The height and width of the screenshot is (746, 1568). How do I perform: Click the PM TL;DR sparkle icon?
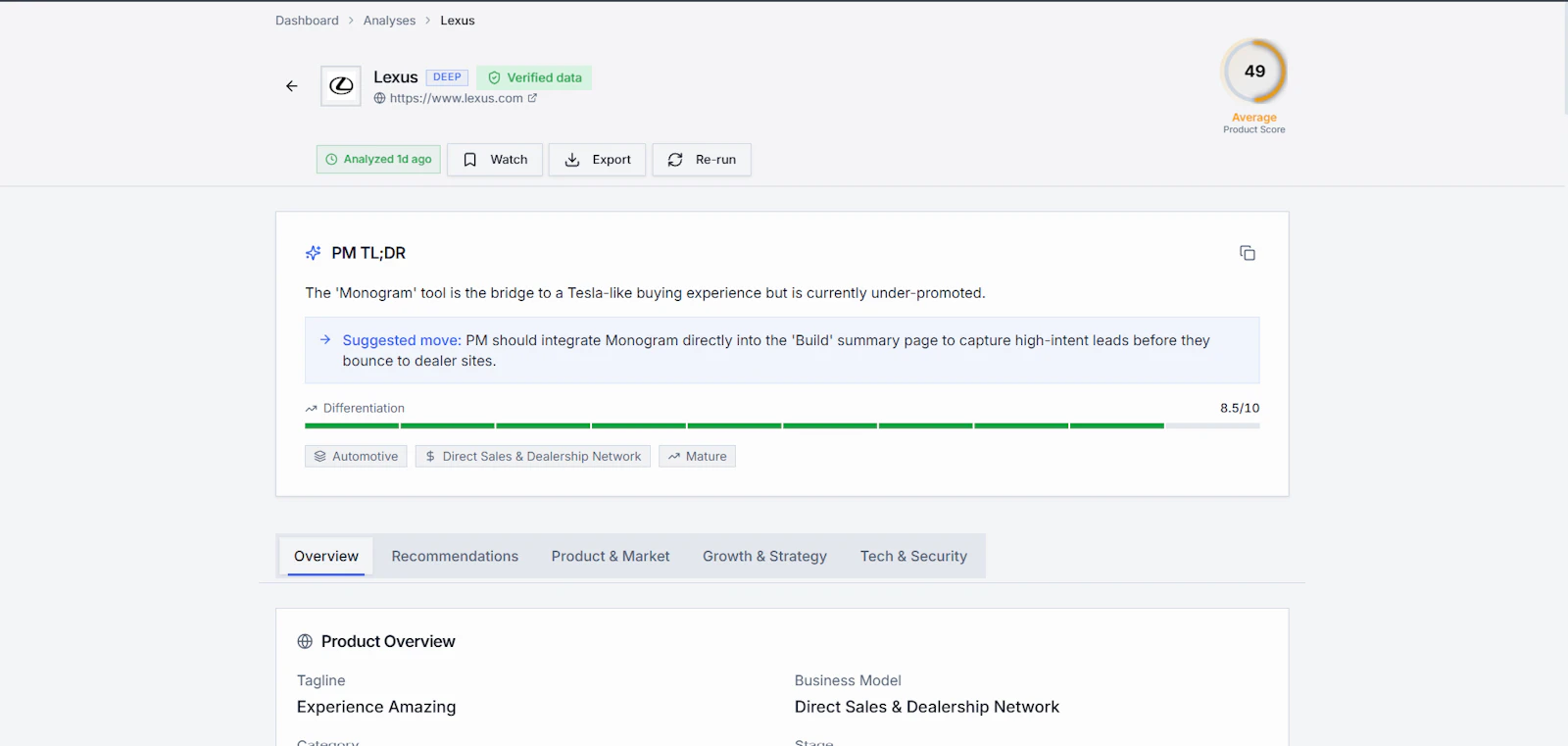314,253
